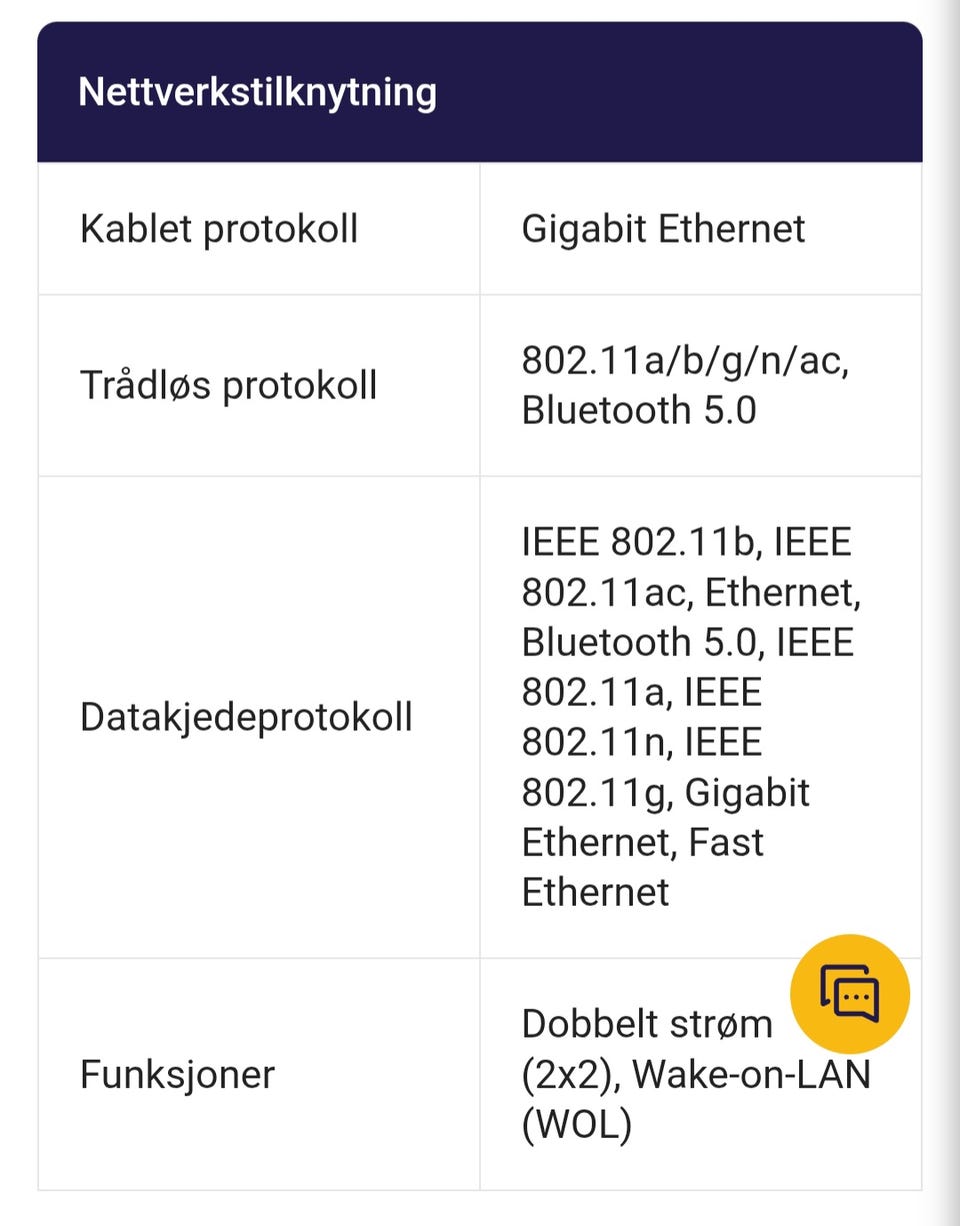Click the 802.11n, IEEE line of text
The image size is (960, 1226).
coord(642,743)
